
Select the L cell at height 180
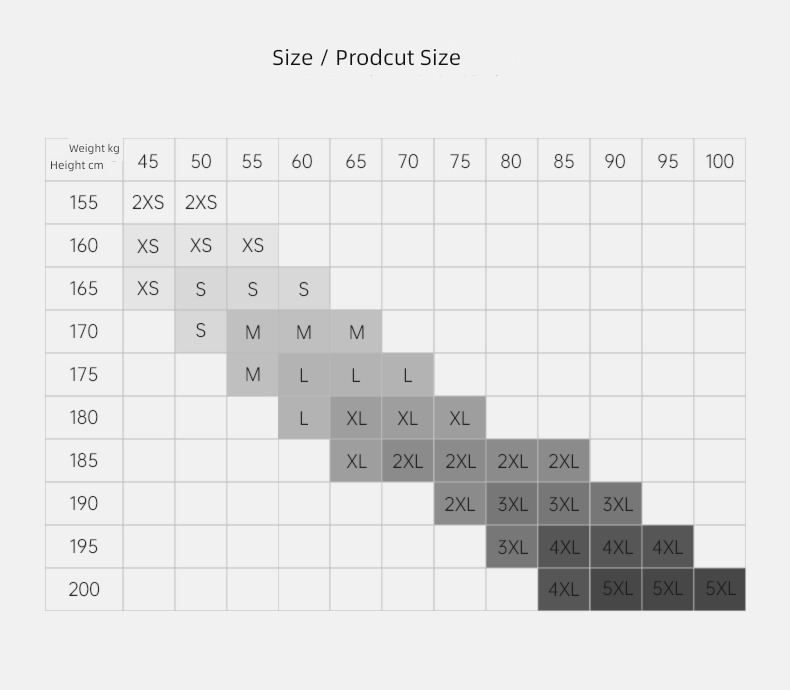[304, 418]
